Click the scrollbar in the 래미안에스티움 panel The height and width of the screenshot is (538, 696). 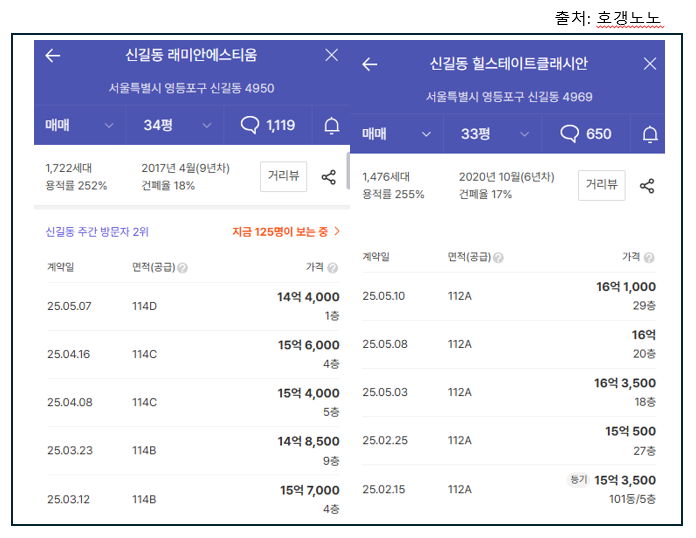348,172
